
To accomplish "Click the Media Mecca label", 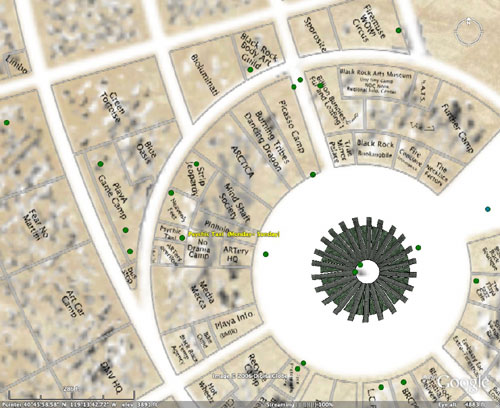I will pyautogui.click(x=202, y=294).
